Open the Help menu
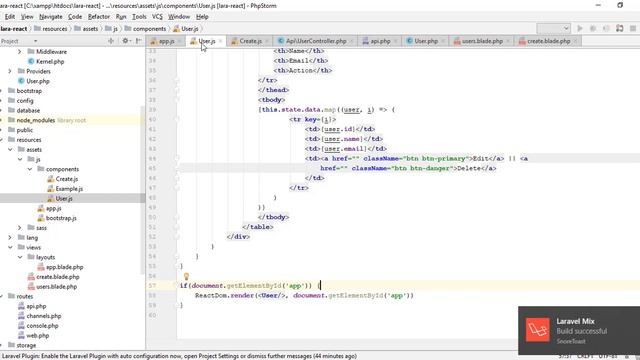640x360 pixels. pyautogui.click(x=202, y=17)
